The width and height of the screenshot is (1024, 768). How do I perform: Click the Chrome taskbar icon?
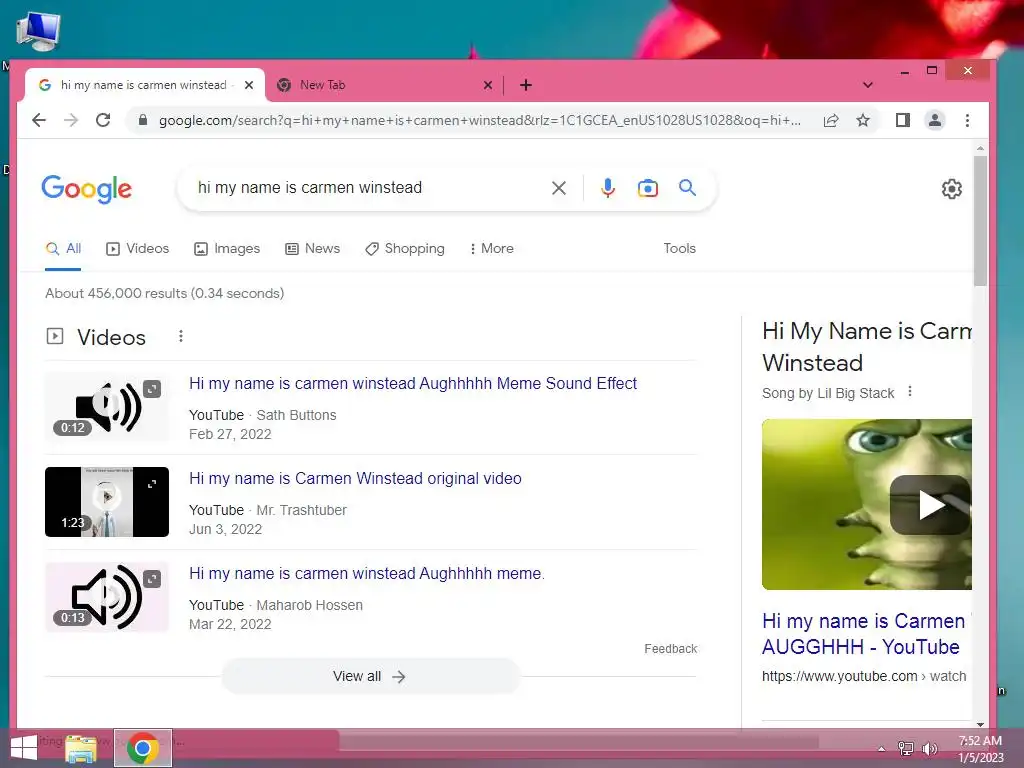(143, 748)
